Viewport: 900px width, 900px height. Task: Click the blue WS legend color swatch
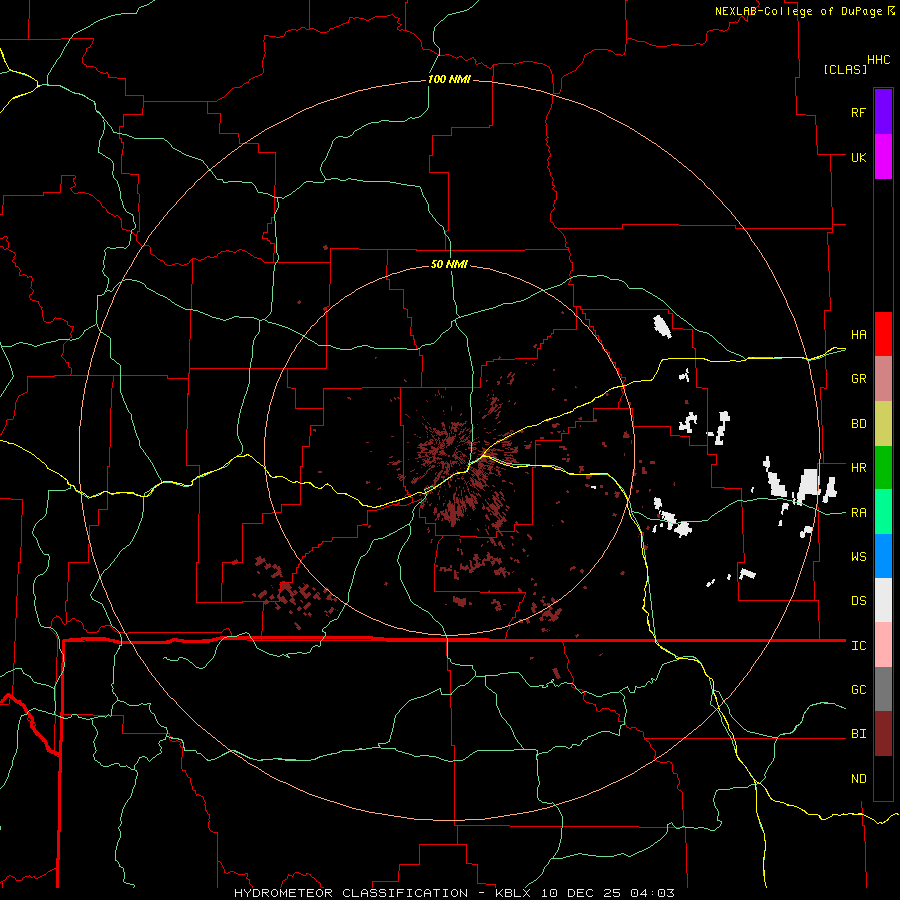click(883, 556)
